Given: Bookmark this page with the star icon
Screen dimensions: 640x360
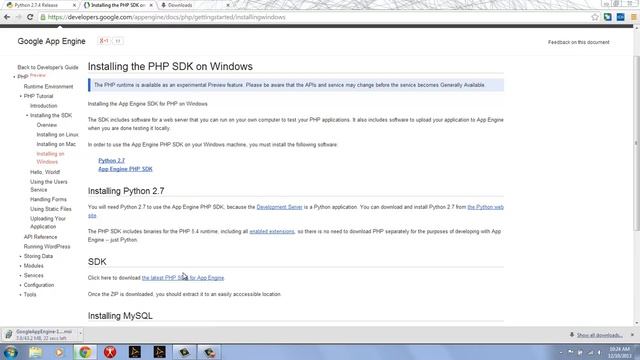Looking at the screenshot, I should pos(595,17).
